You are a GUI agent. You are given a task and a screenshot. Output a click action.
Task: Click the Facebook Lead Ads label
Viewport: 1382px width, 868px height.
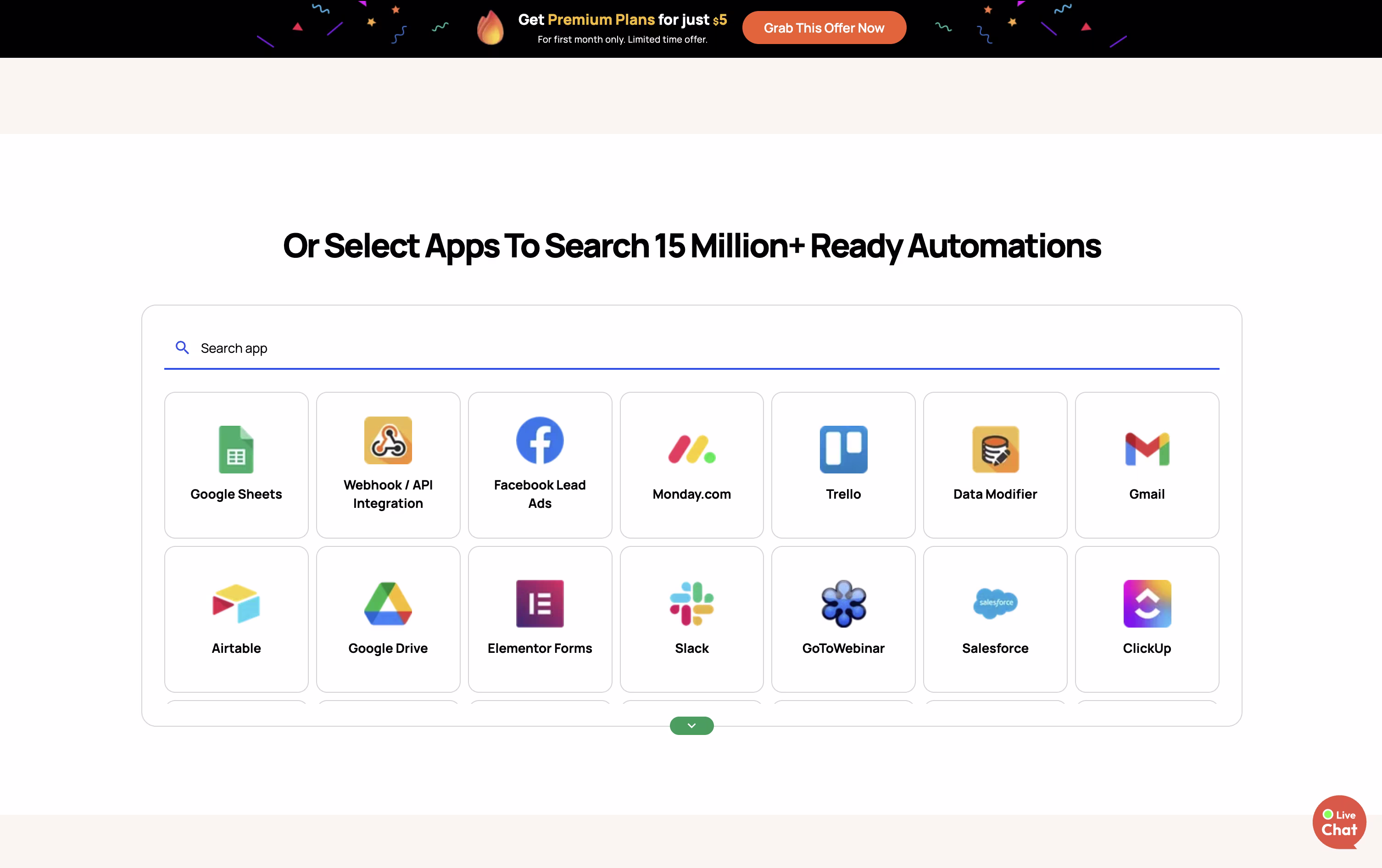point(540,494)
